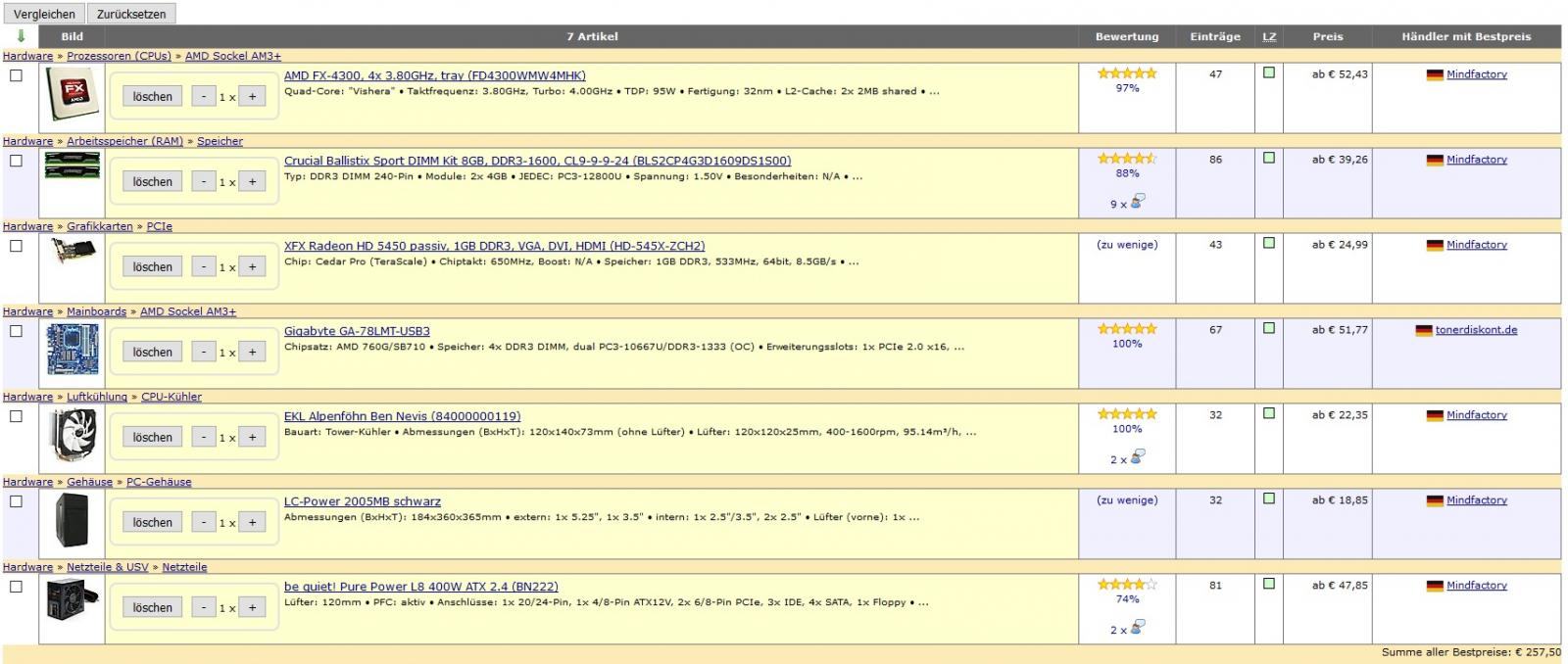Open Grafikkarten breadcrumb link
Screen dimensions: 1568x664
coord(99,226)
